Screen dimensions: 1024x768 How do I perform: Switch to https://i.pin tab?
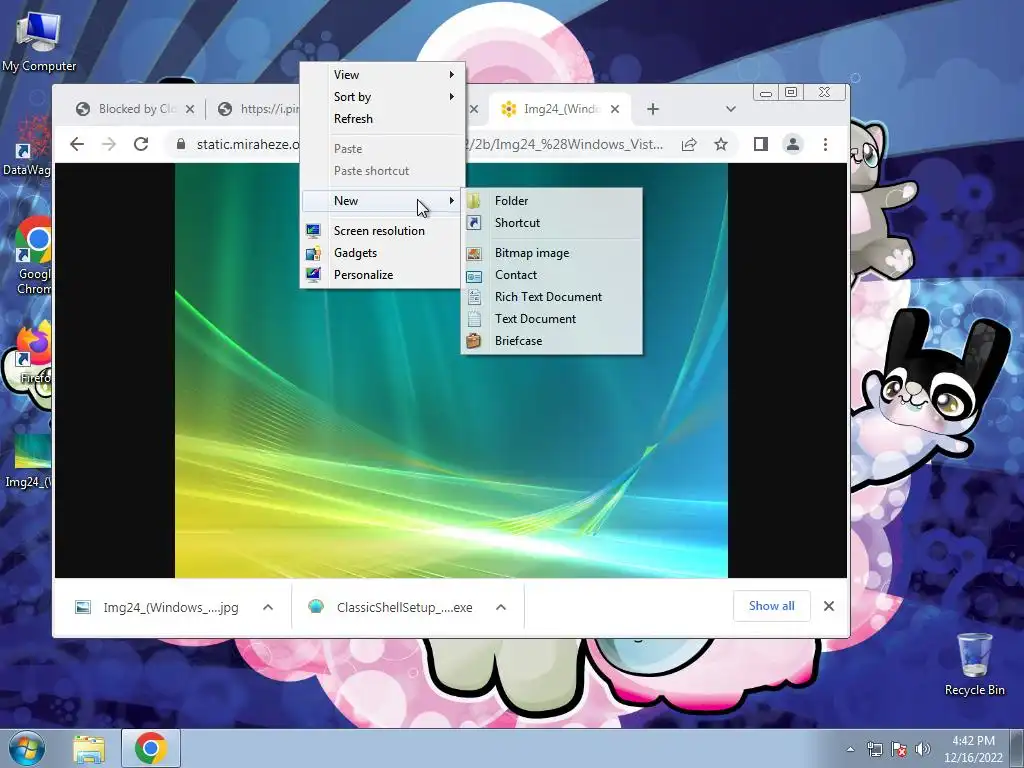click(x=261, y=109)
